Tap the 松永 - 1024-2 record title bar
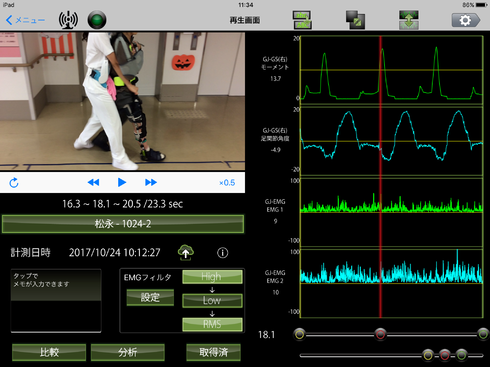 [123, 224]
